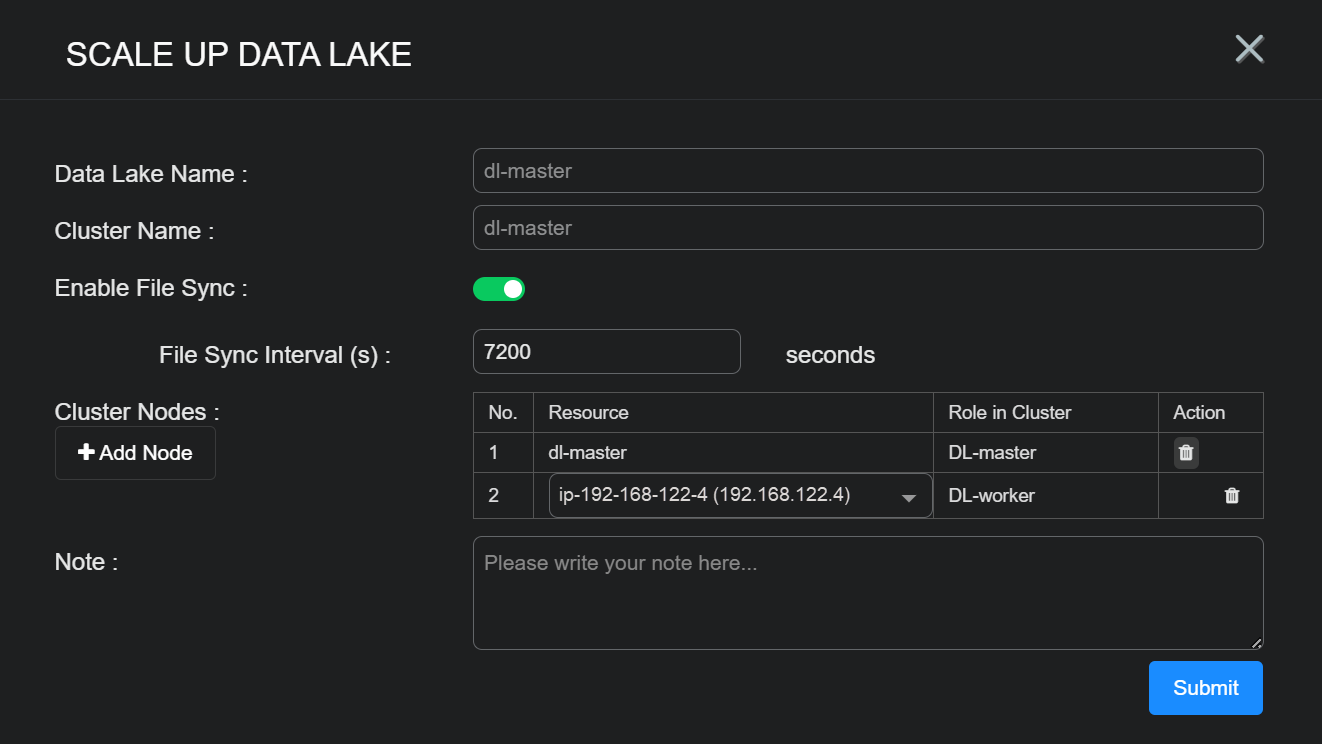Grab the Note textarea resize handle
1322x744 pixels.
pyautogui.click(x=1257, y=643)
